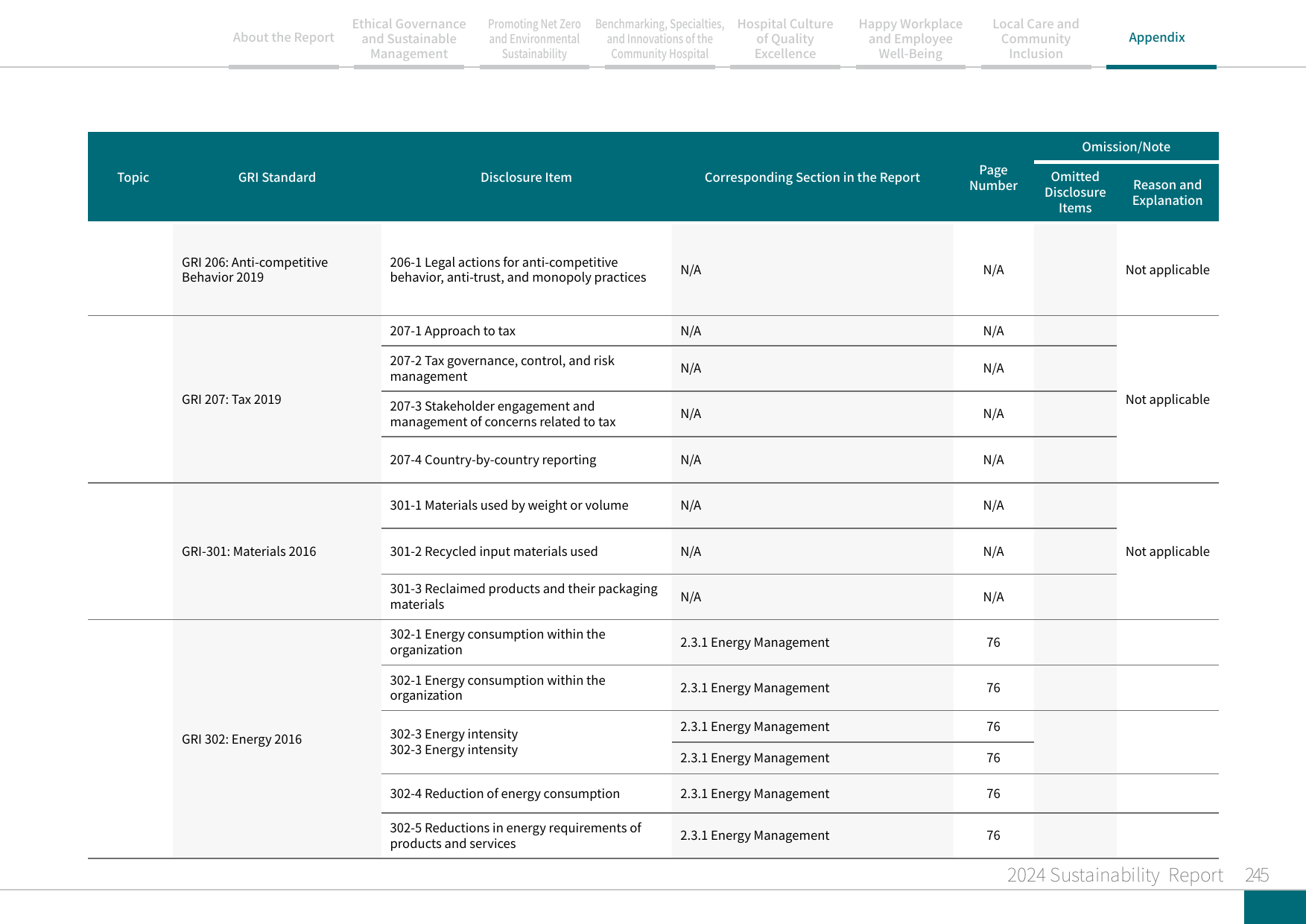Select Promoting Net Zero and Environmental Sustainability tab
The width and height of the screenshot is (1306, 924).
click(x=534, y=39)
